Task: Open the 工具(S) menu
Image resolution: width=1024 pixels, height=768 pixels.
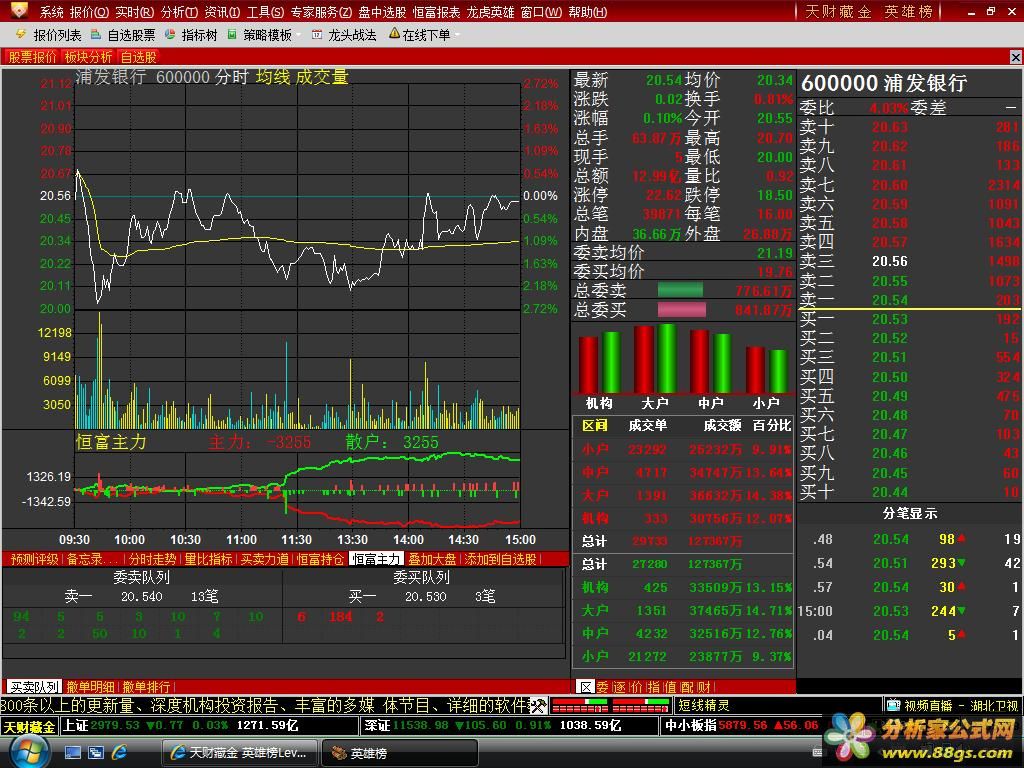Action: pos(265,12)
